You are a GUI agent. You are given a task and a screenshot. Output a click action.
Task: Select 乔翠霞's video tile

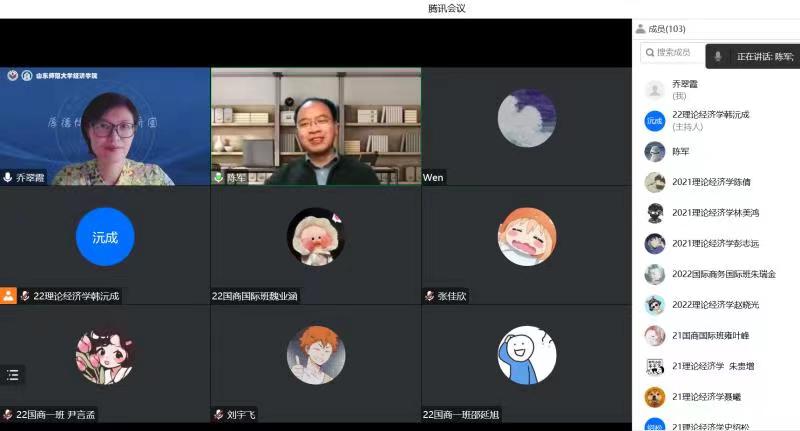click(x=105, y=126)
